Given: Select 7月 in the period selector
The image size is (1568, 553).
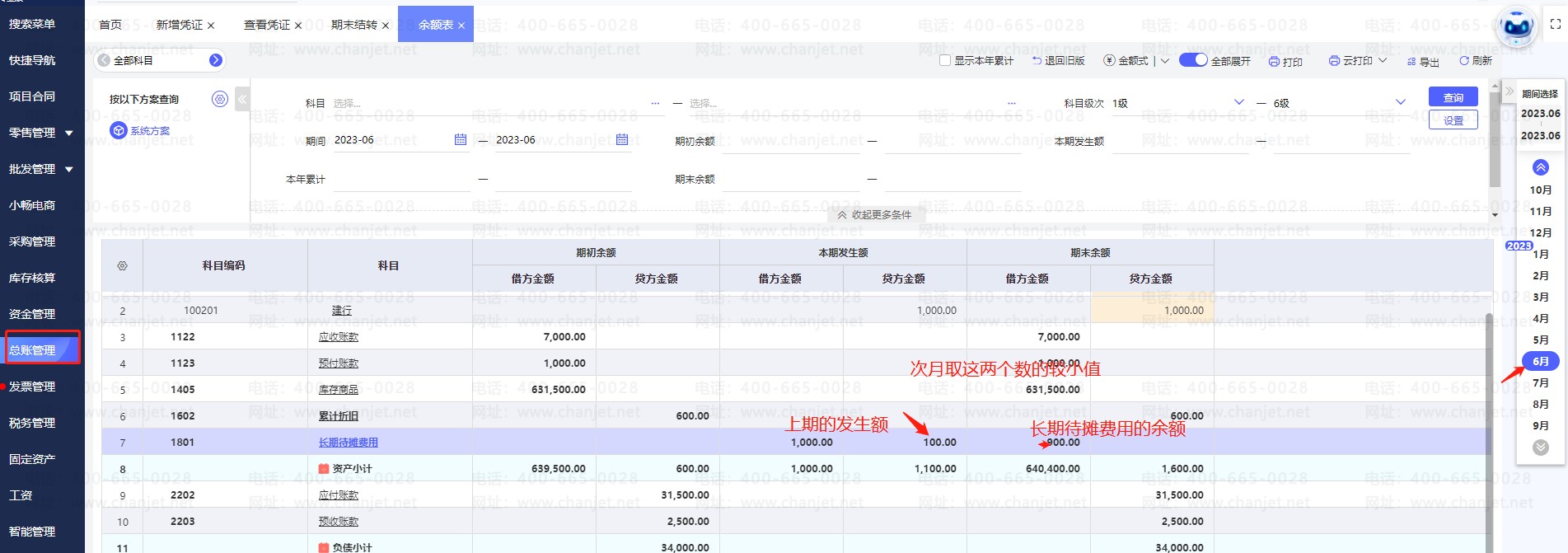Looking at the screenshot, I should [x=1540, y=383].
